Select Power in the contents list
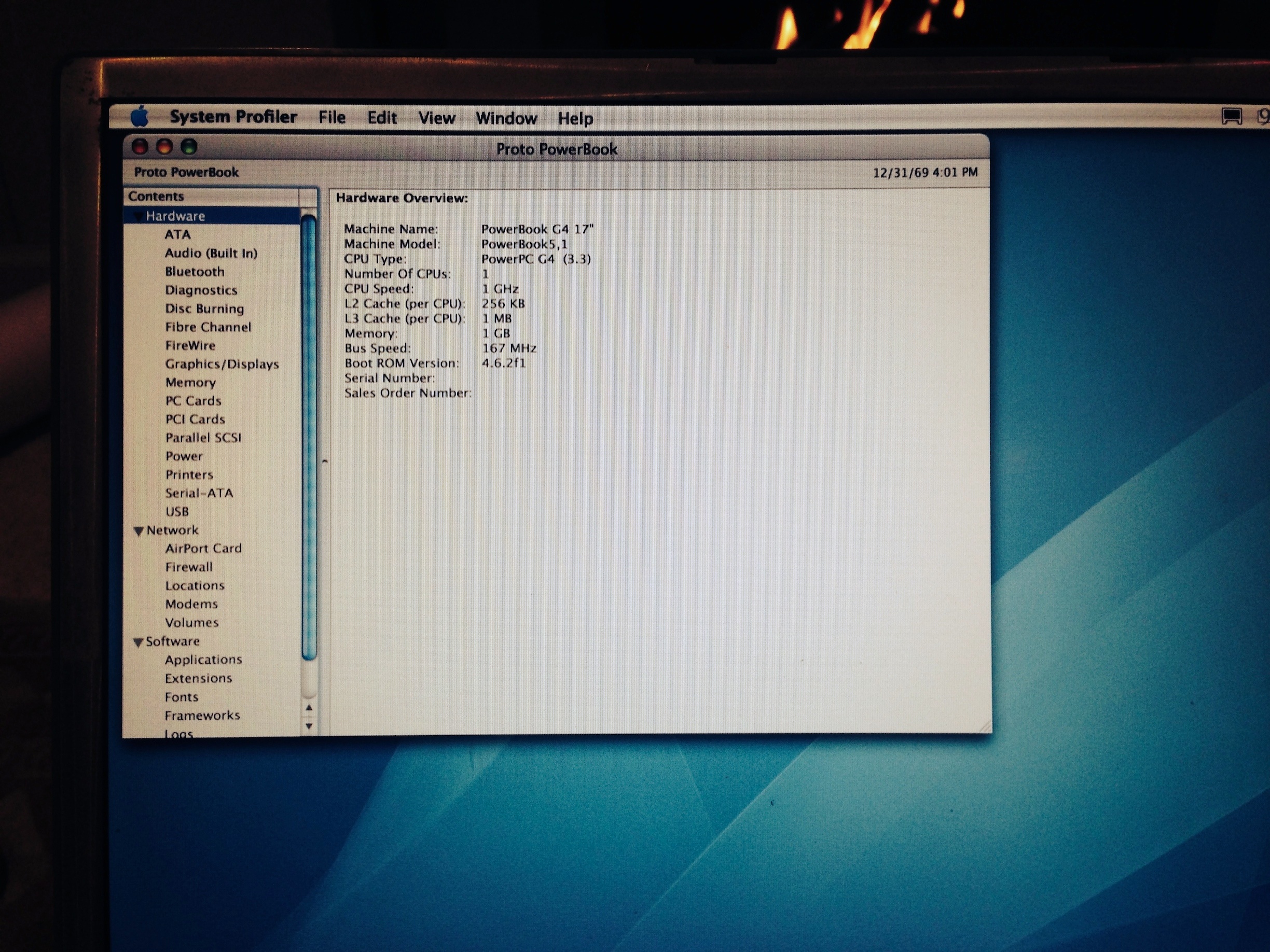This screenshot has width=1270, height=952. (184, 456)
